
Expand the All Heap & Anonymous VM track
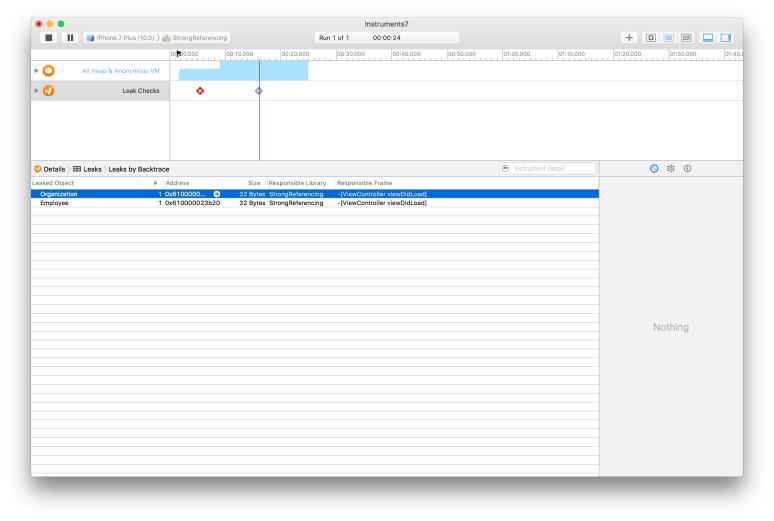pos(37,71)
